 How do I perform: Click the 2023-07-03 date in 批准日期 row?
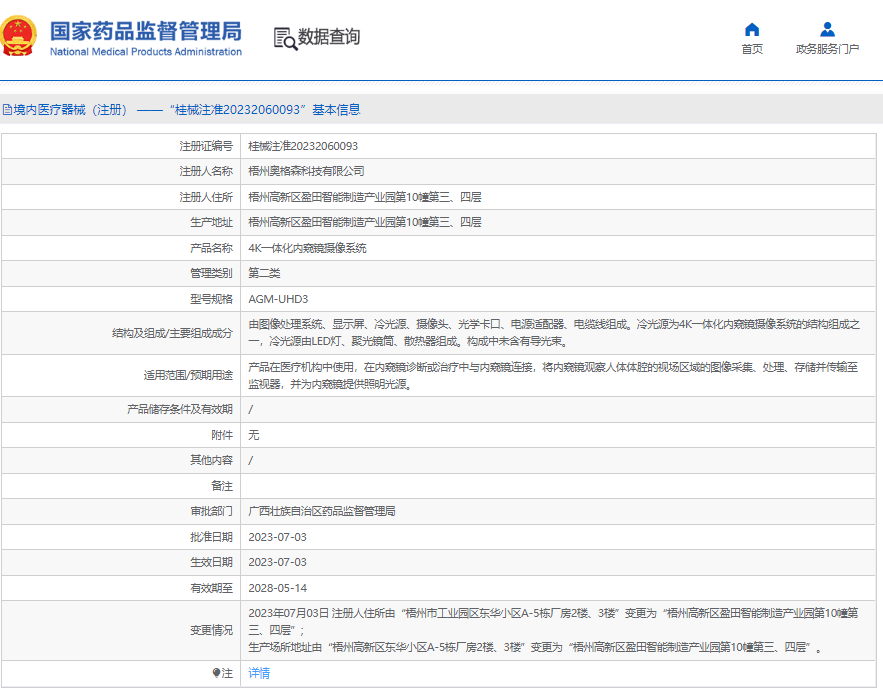(x=278, y=537)
